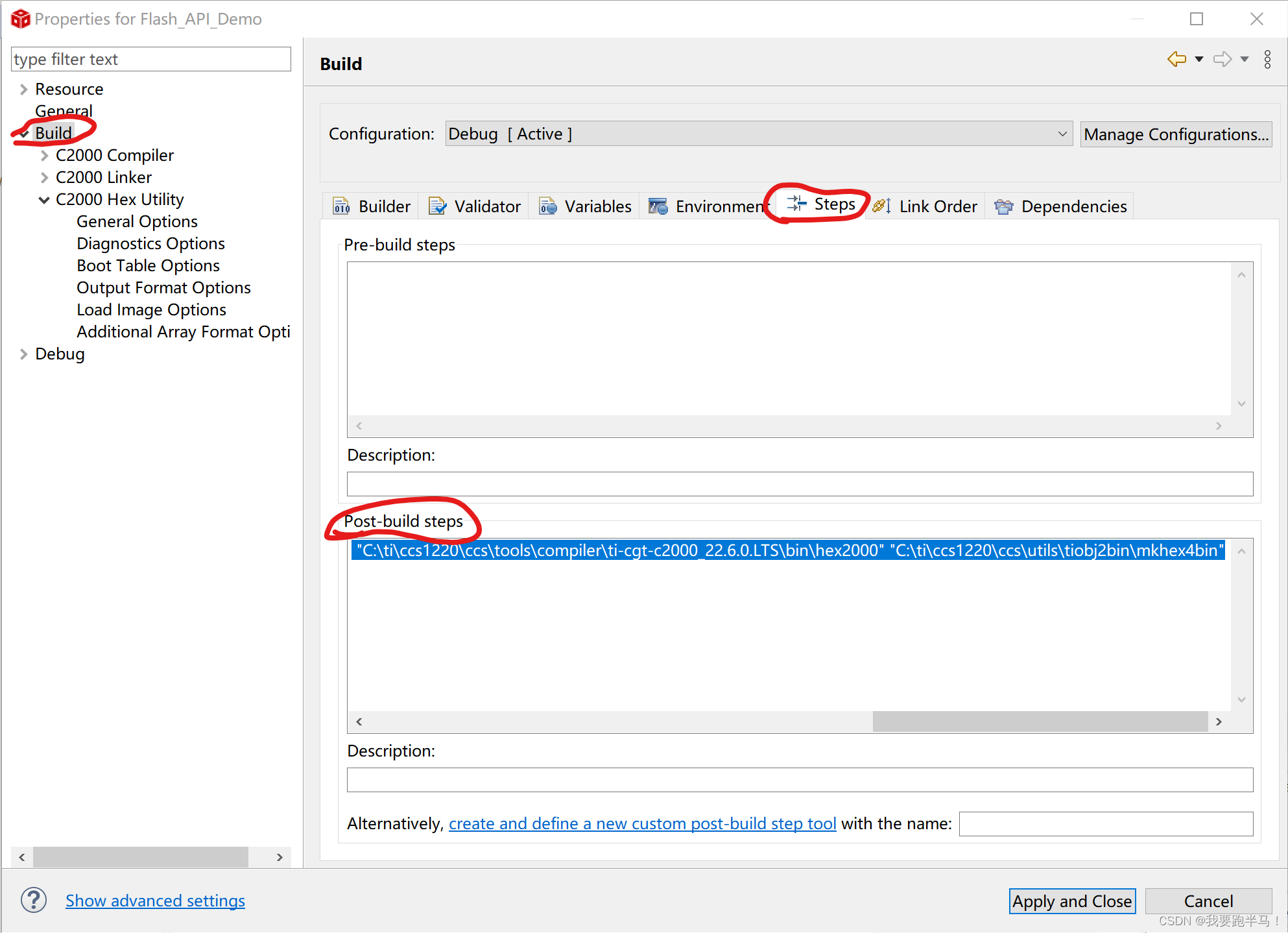
Task: Click the forward navigation arrow icon
Action: (1222, 59)
